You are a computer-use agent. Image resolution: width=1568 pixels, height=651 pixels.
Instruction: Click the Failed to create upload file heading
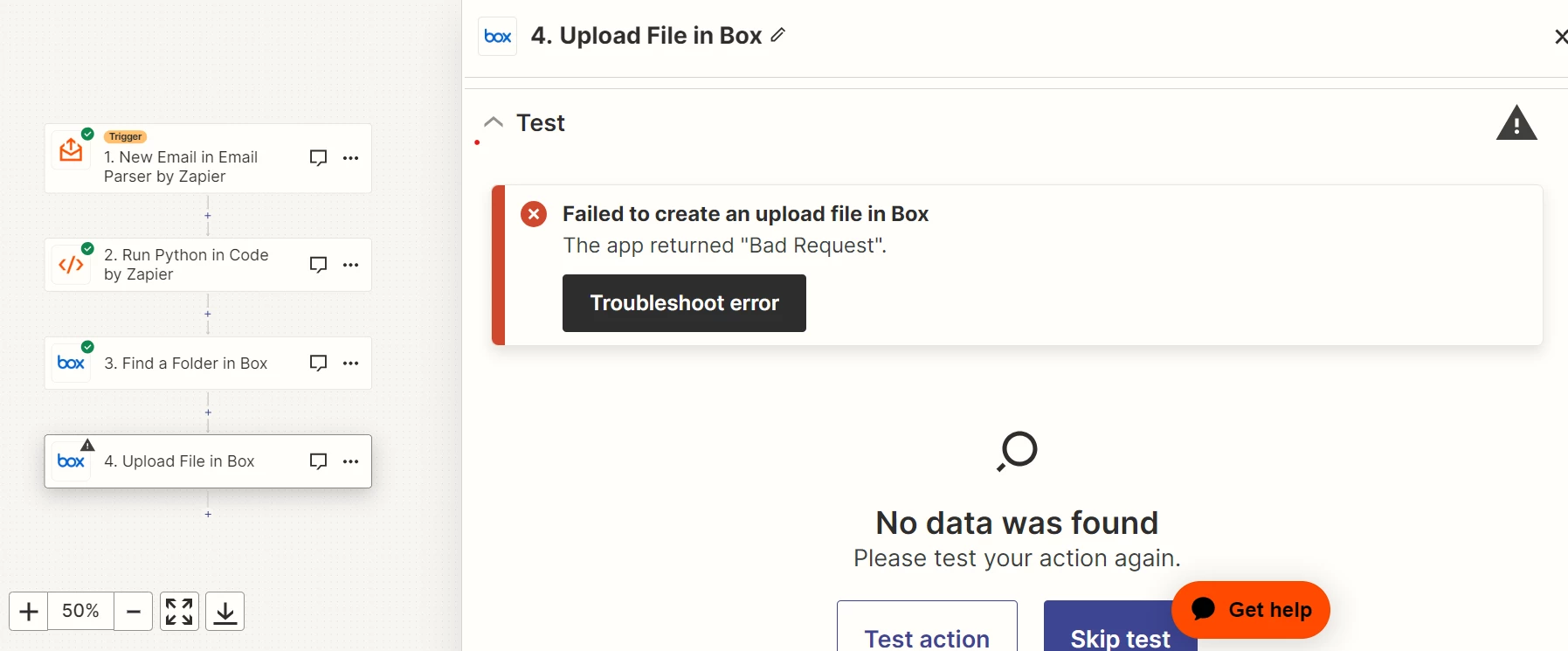[x=745, y=214]
